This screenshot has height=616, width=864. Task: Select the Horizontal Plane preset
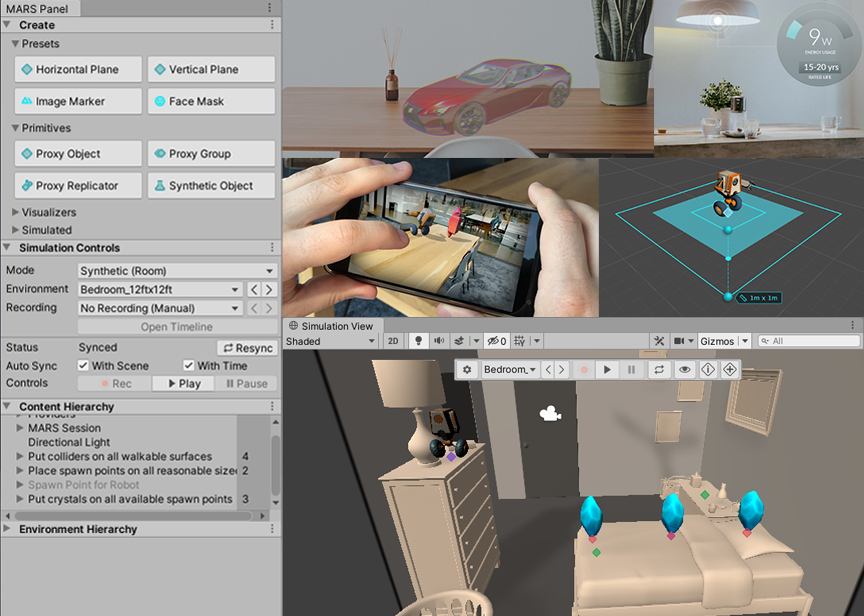pos(77,70)
